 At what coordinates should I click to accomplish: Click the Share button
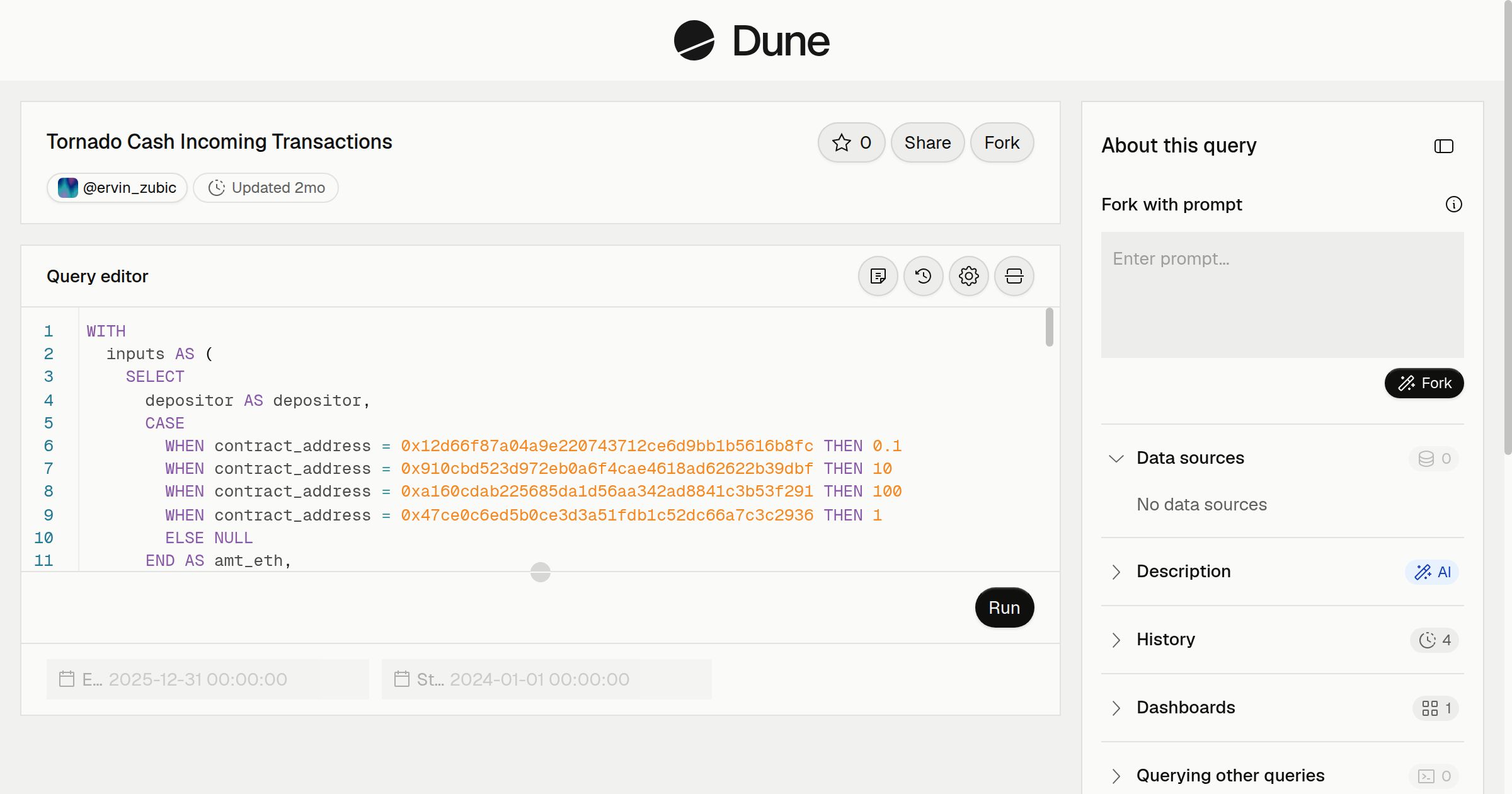pos(928,142)
